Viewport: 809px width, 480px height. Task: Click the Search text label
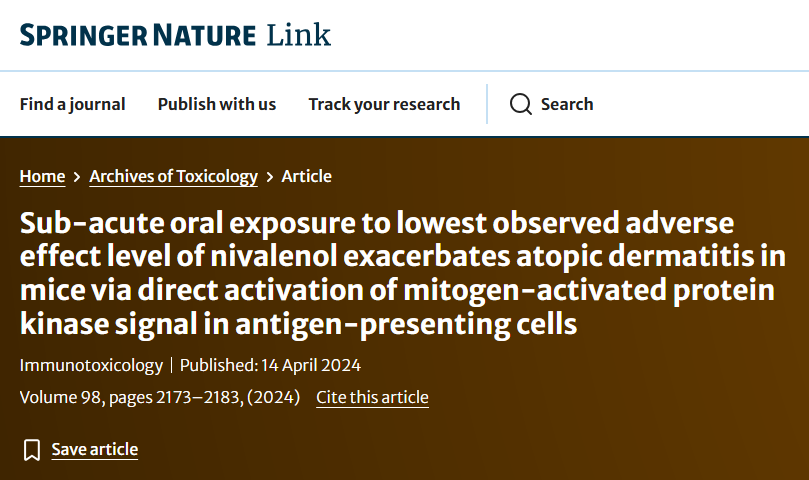567,104
